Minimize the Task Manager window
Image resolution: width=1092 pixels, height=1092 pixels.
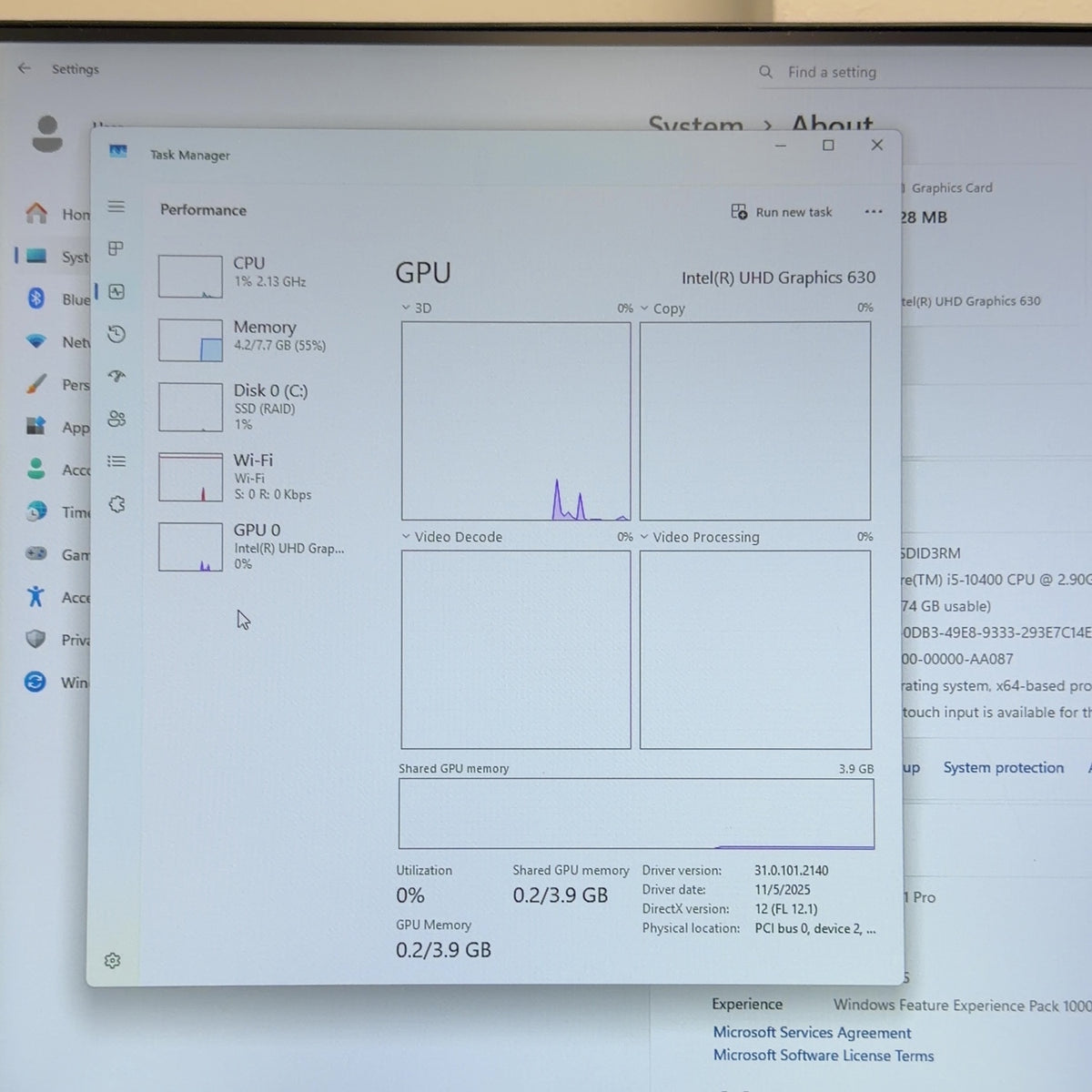pos(781,146)
